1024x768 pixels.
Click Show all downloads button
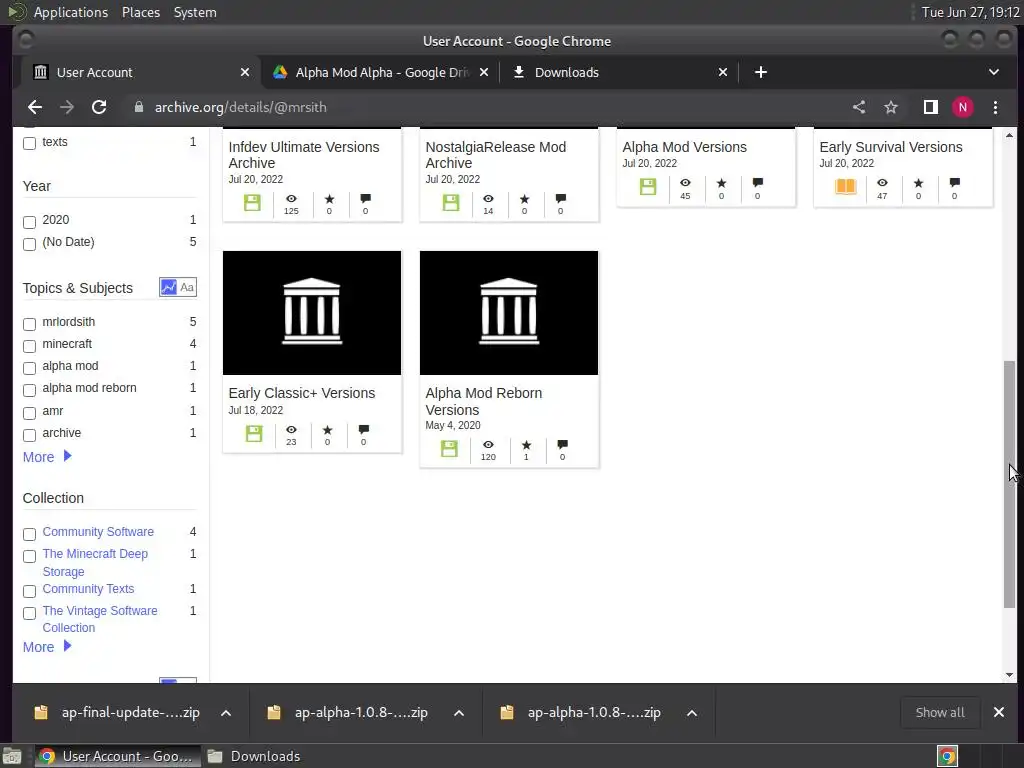click(x=940, y=712)
